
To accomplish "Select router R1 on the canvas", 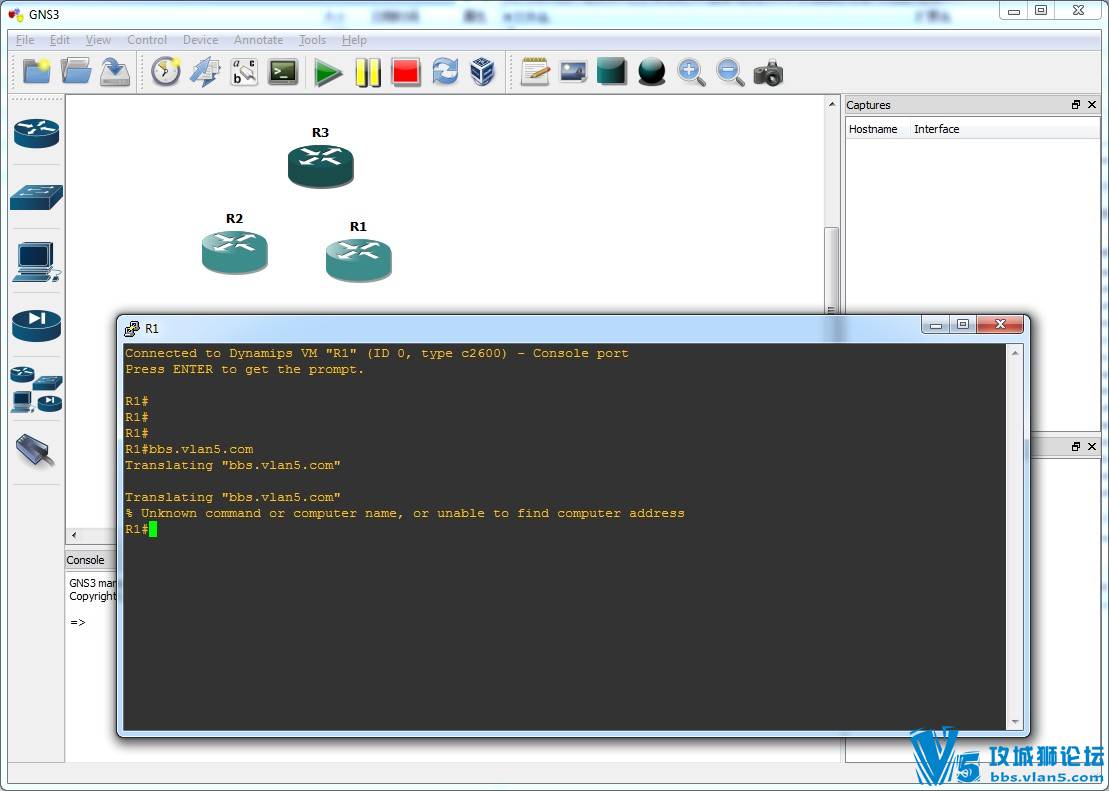I will [359, 260].
